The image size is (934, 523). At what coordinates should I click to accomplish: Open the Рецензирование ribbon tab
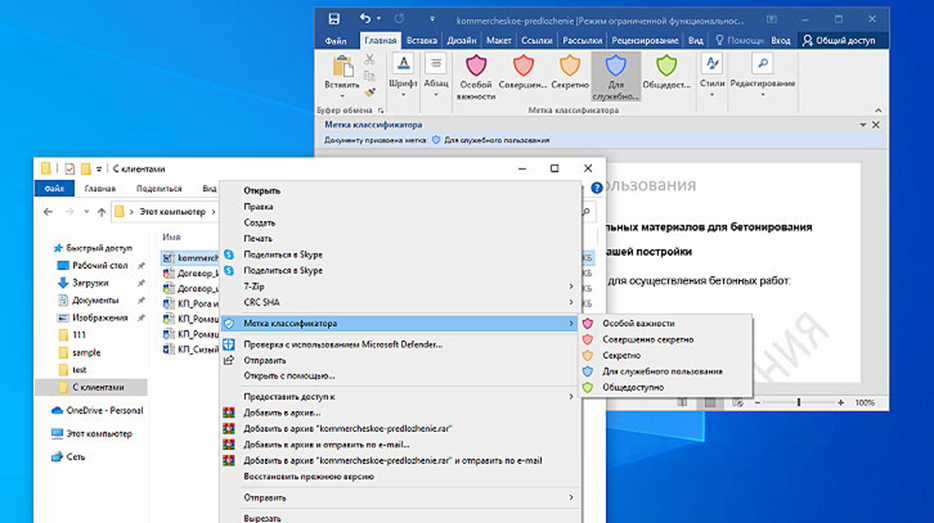tap(645, 41)
